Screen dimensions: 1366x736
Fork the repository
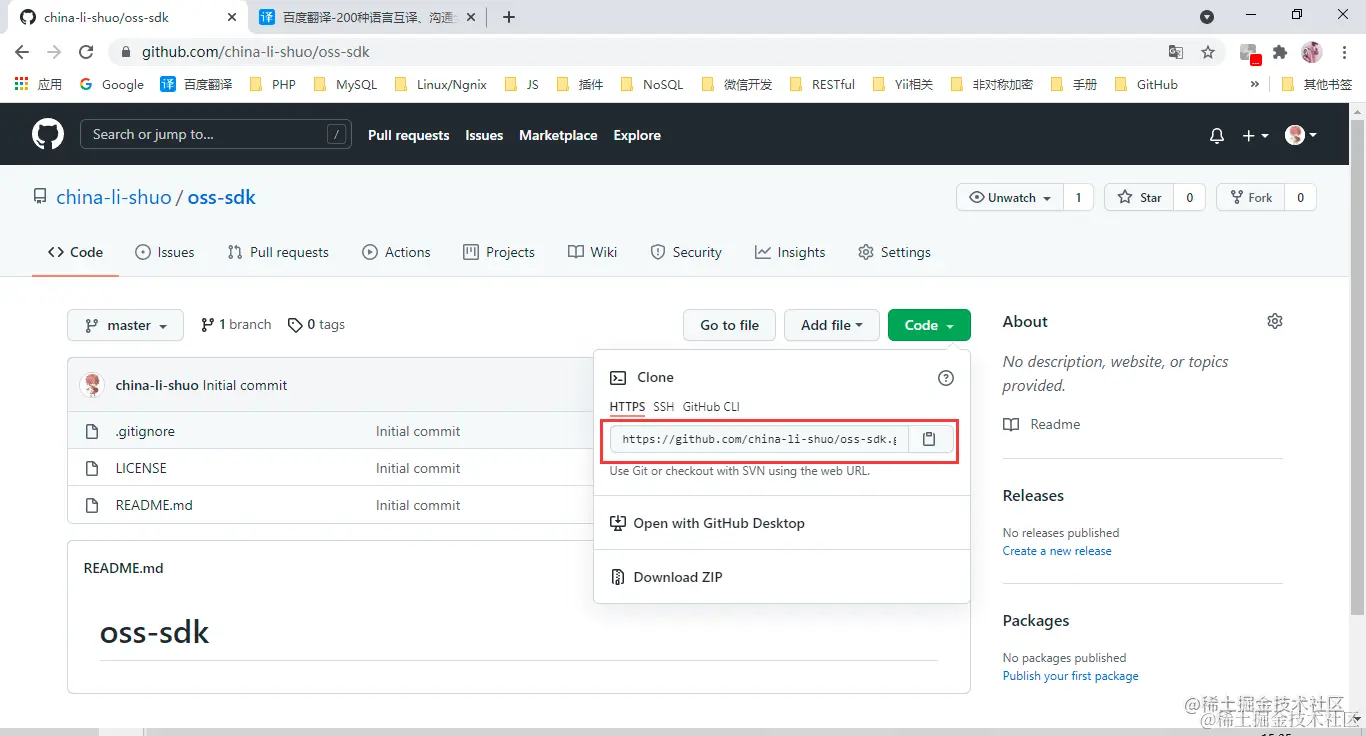(x=1250, y=198)
